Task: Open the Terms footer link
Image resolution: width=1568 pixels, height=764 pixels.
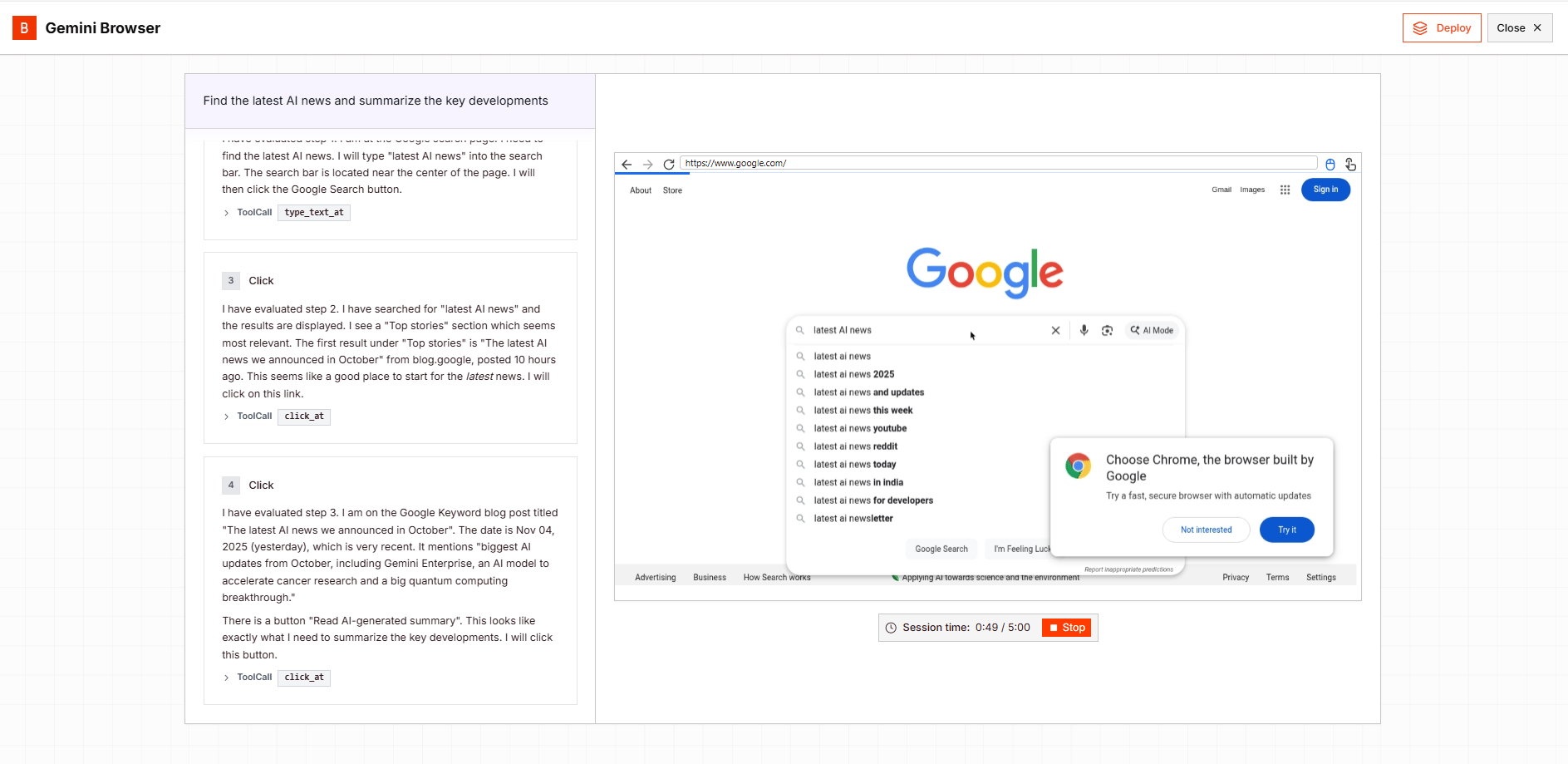Action: pyautogui.click(x=1278, y=578)
